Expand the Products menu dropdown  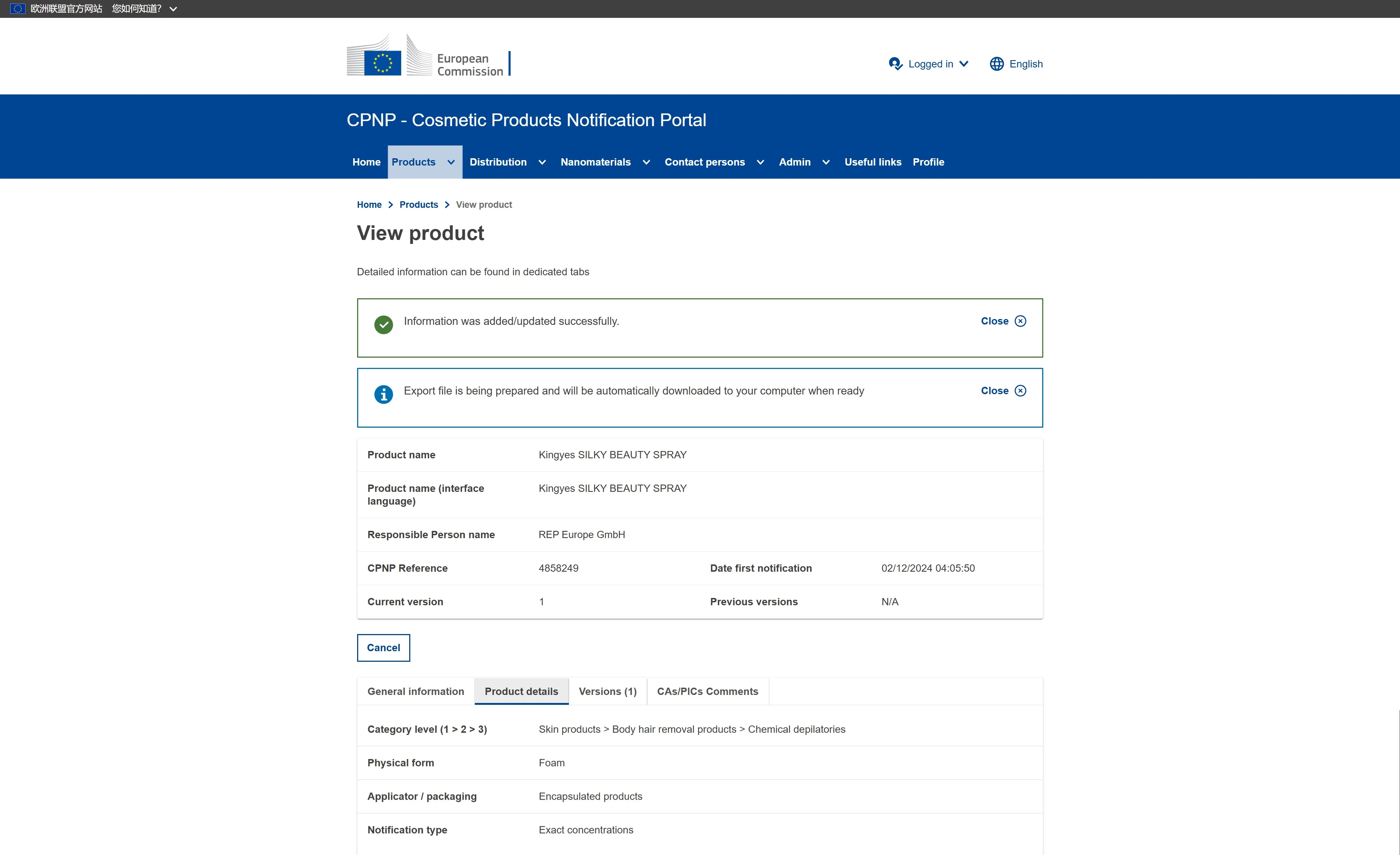(451, 162)
